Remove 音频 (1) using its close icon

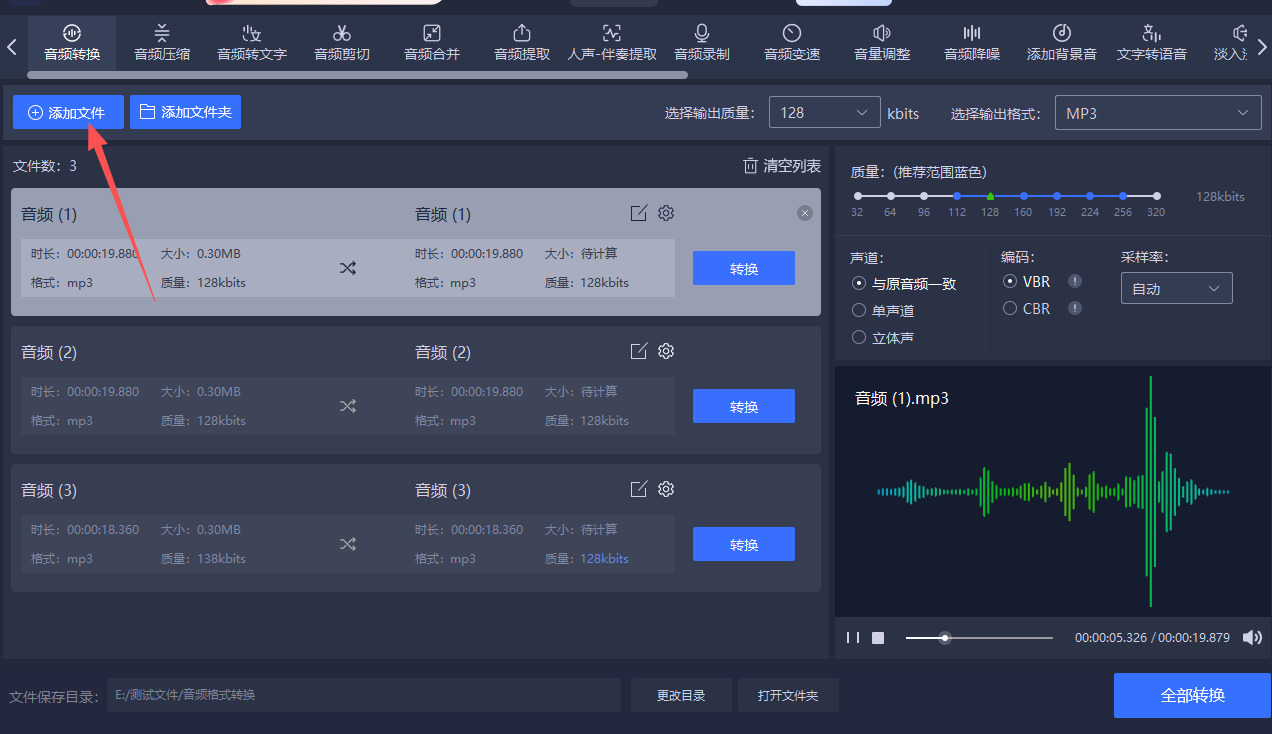point(805,213)
